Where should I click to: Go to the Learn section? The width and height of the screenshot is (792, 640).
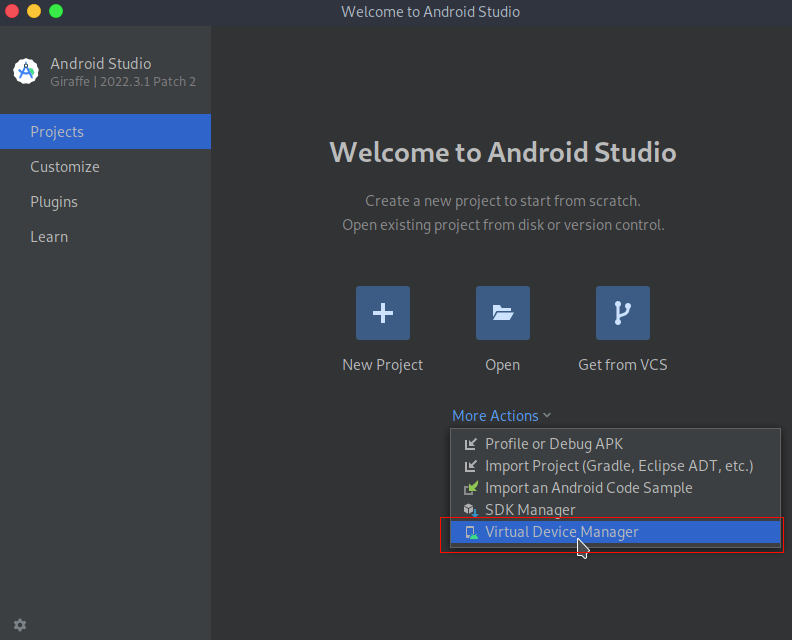106,236
